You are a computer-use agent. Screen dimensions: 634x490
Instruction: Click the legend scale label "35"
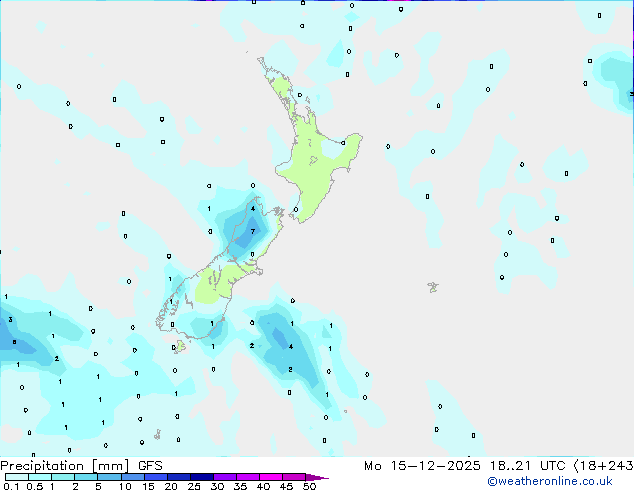(x=240, y=486)
